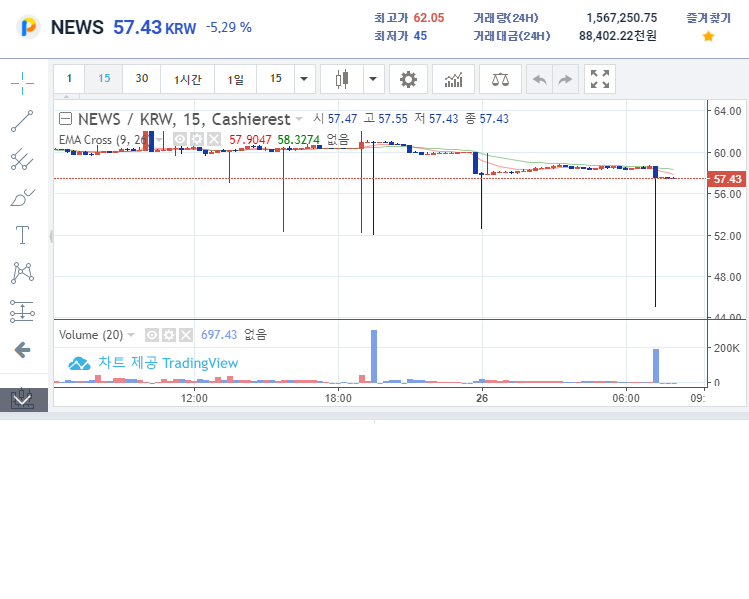Click the Volume value 697.43
The height and width of the screenshot is (599, 749).
pyautogui.click(x=219, y=335)
